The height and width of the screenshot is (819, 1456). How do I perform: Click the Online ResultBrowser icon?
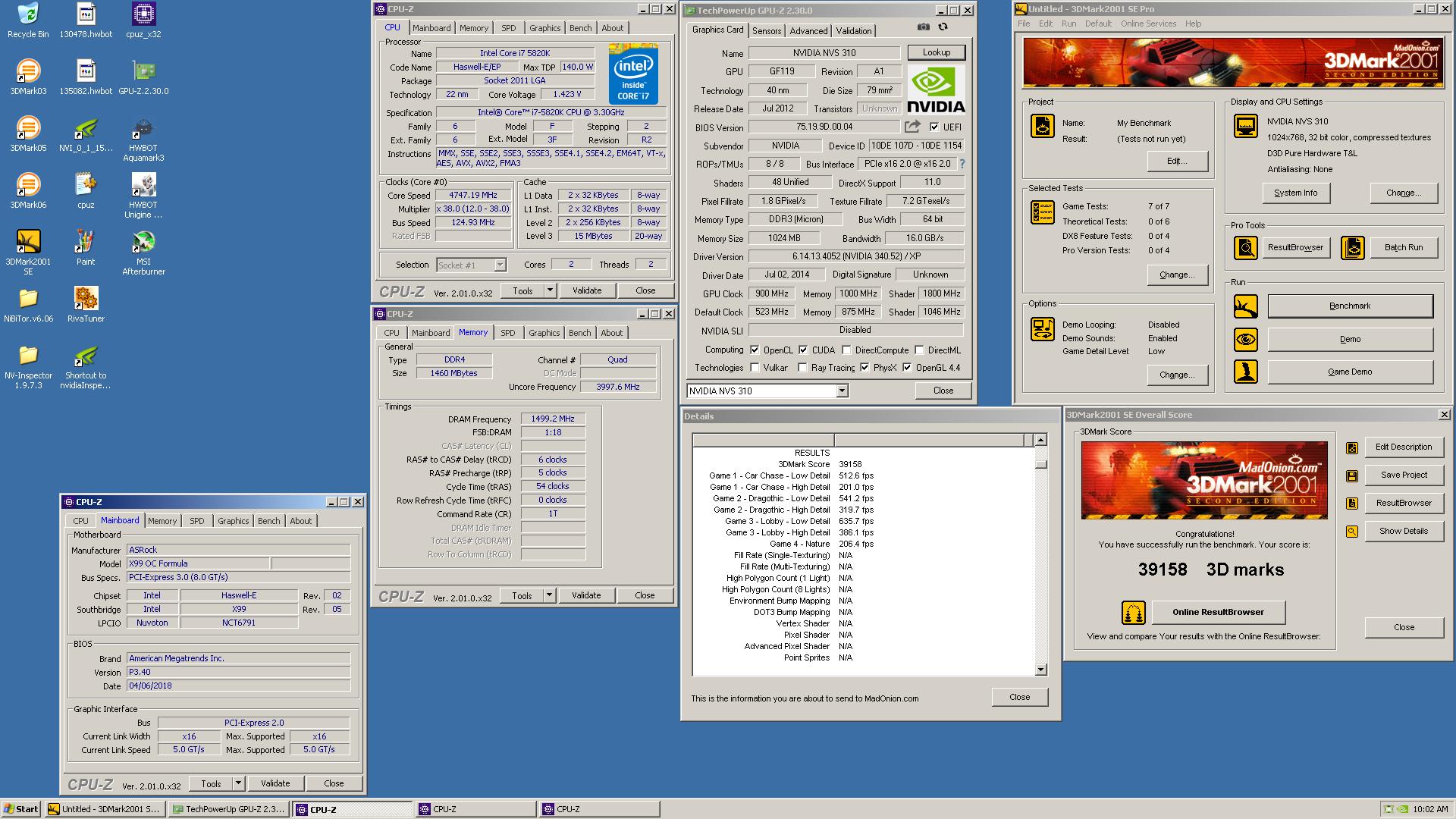pyautogui.click(x=1133, y=612)
